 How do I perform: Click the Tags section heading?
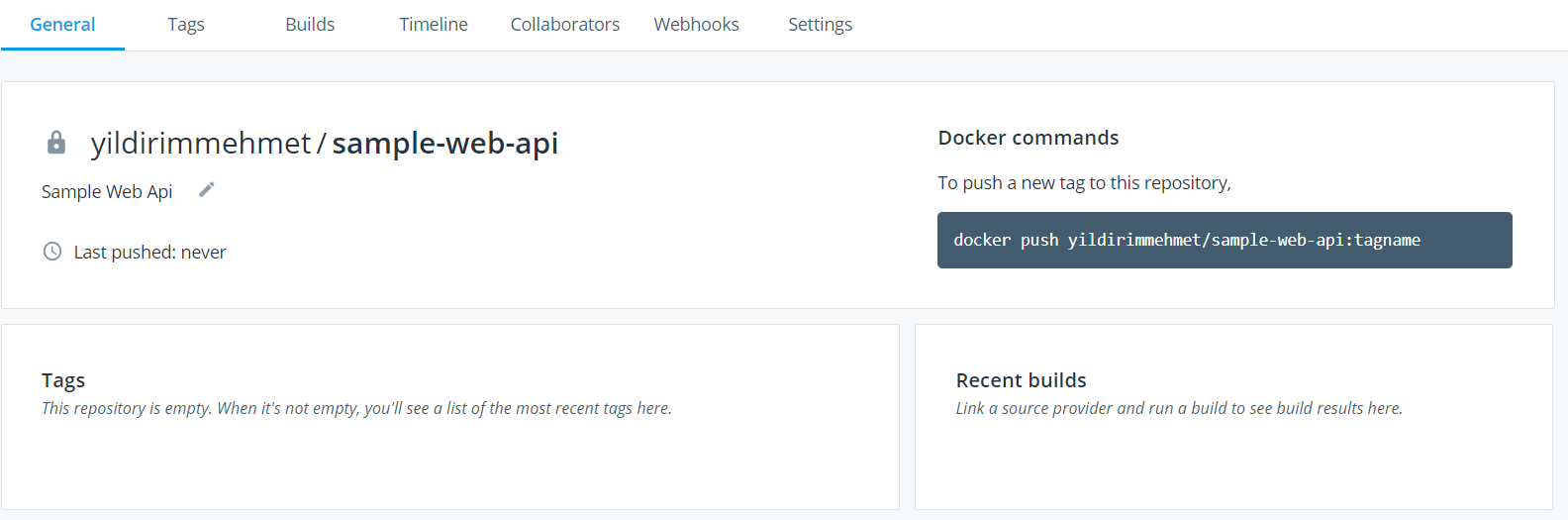coord(63,380)
